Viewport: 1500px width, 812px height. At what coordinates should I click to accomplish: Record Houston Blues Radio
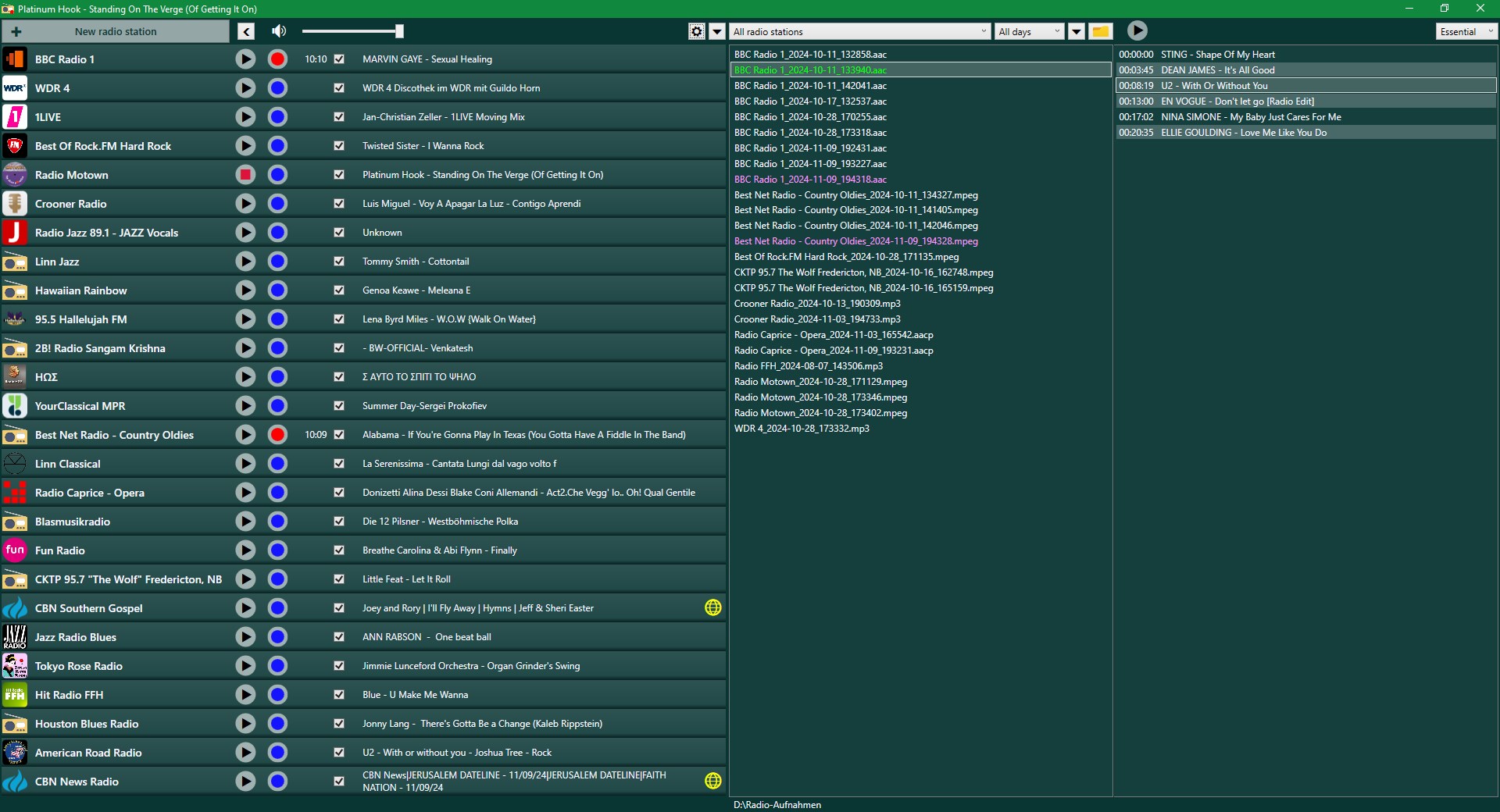pyautogui.click(x=277, y=723)
